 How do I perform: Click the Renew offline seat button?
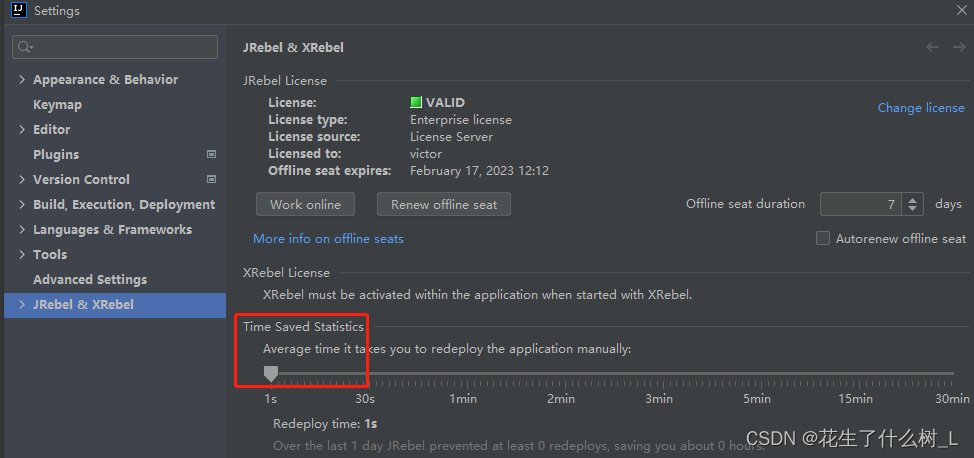tap(444, 204)
